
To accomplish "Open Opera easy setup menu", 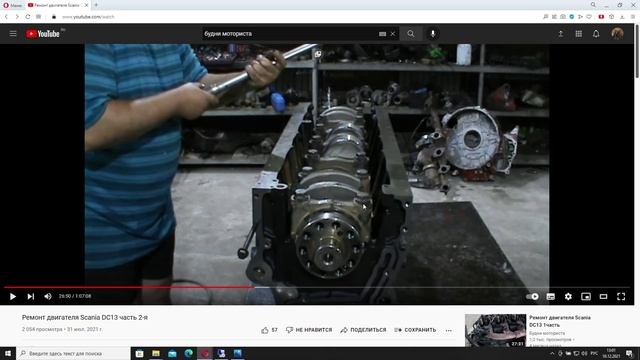I will point(633,17).
